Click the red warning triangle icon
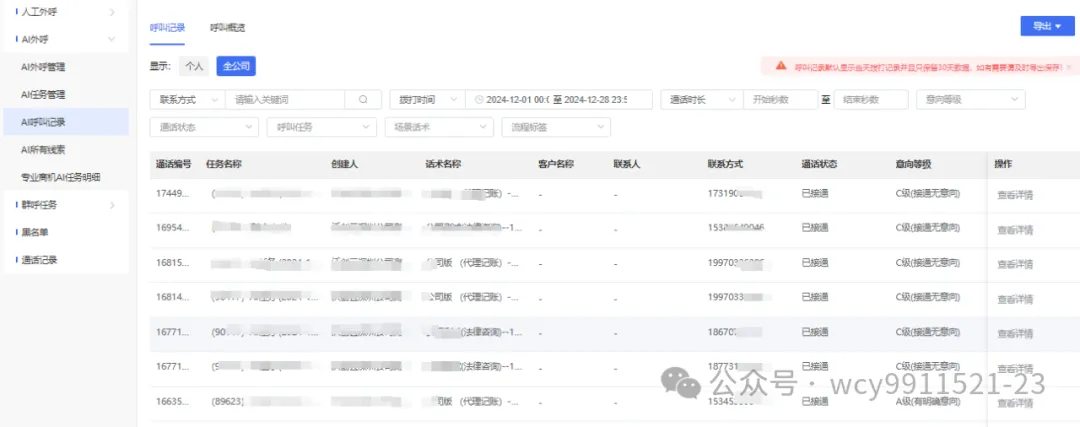The width and height of the screenshot is (1080, 427). [x=780, y=66]
